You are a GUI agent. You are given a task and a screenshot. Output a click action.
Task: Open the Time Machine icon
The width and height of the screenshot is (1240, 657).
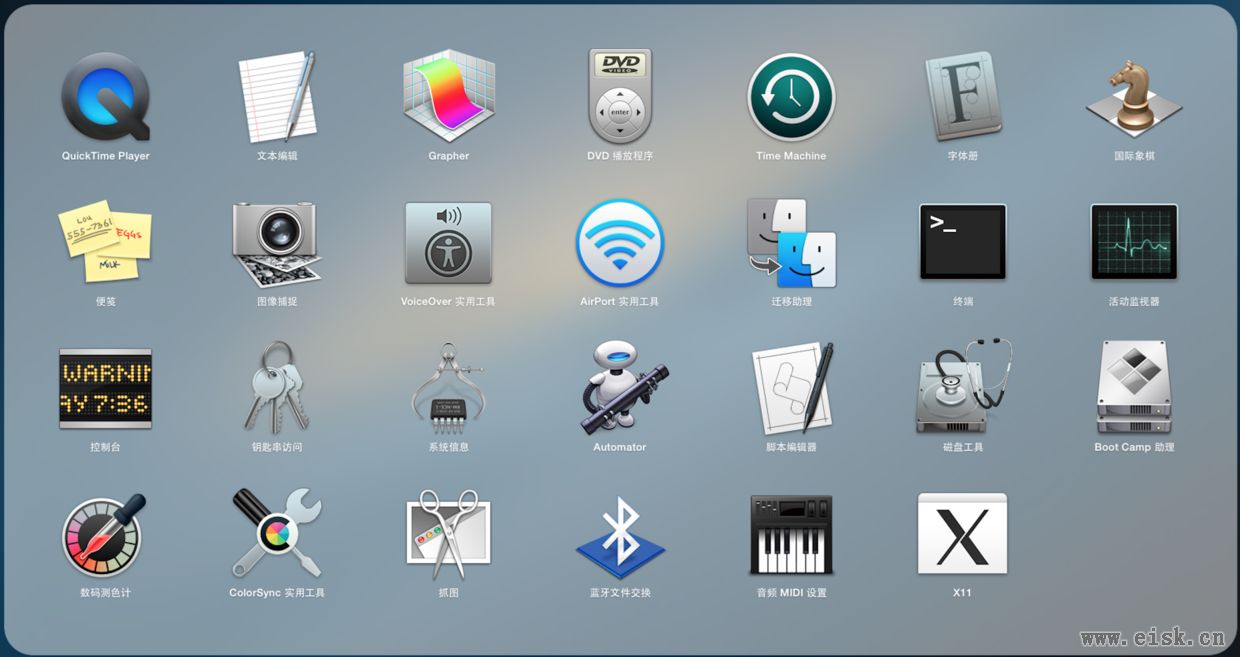pyautogui.click(x=791, y=97)
